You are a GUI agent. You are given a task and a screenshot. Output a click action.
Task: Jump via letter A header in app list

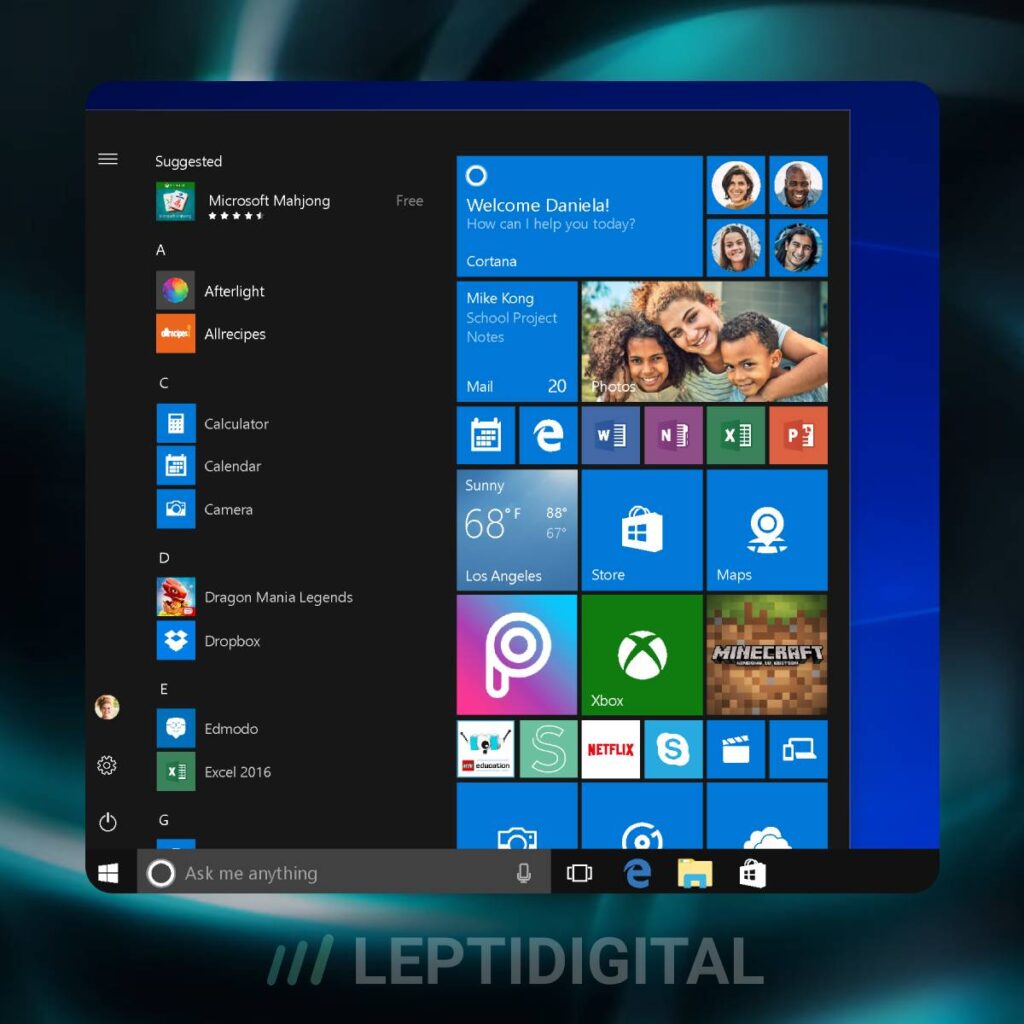click(161, 249)
